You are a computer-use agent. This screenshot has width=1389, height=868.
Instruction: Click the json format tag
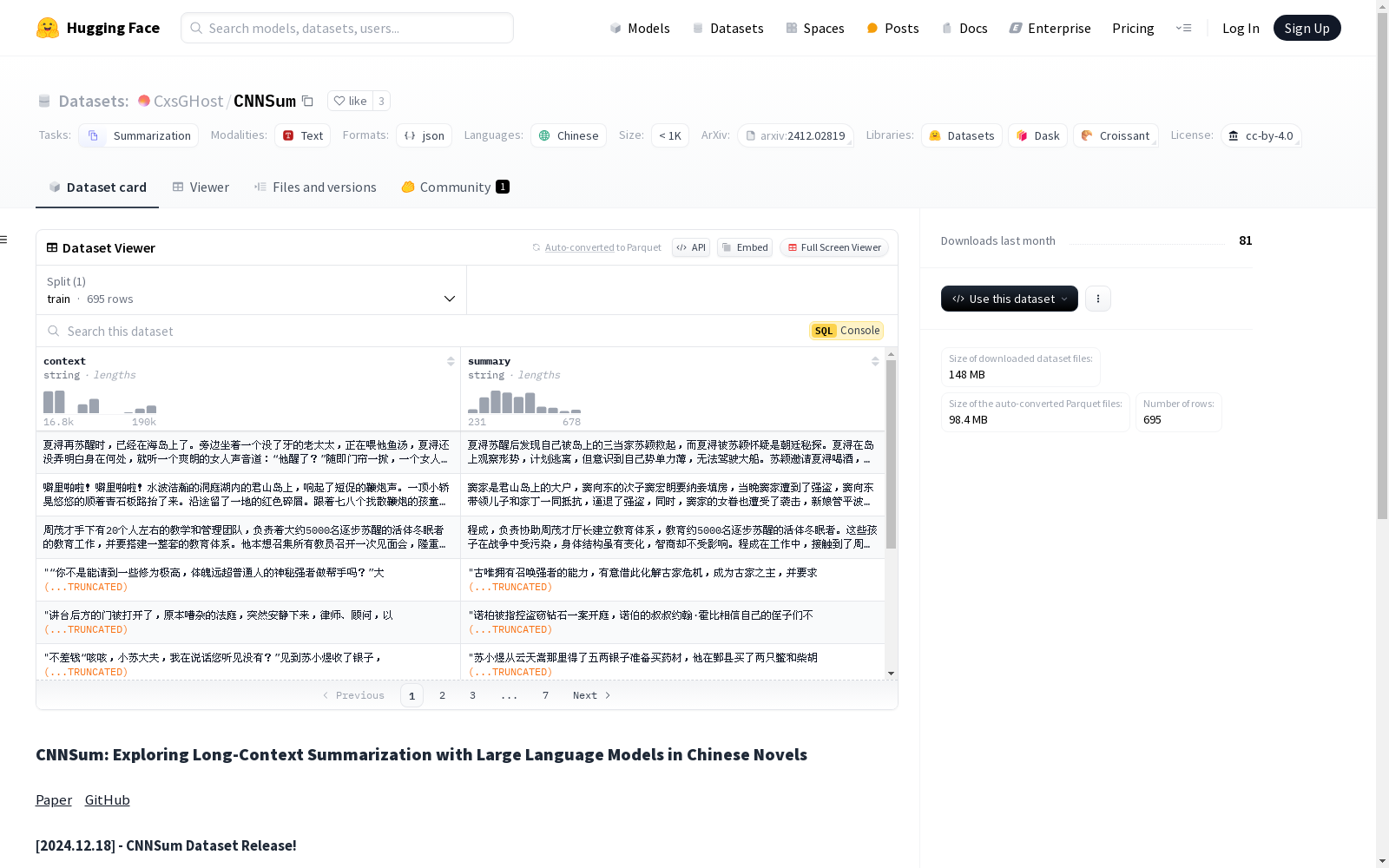[x=424, y=135]
